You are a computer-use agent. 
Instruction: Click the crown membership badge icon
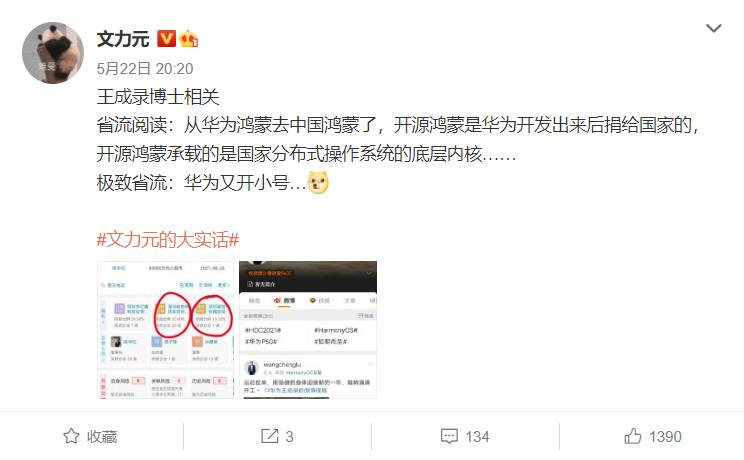188,39
